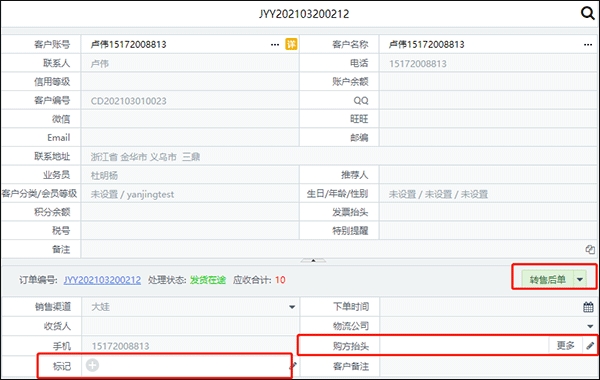This screenshot has width=600, height=380.
Task: Click the 转售后单 button
Action: click(548, 280)
